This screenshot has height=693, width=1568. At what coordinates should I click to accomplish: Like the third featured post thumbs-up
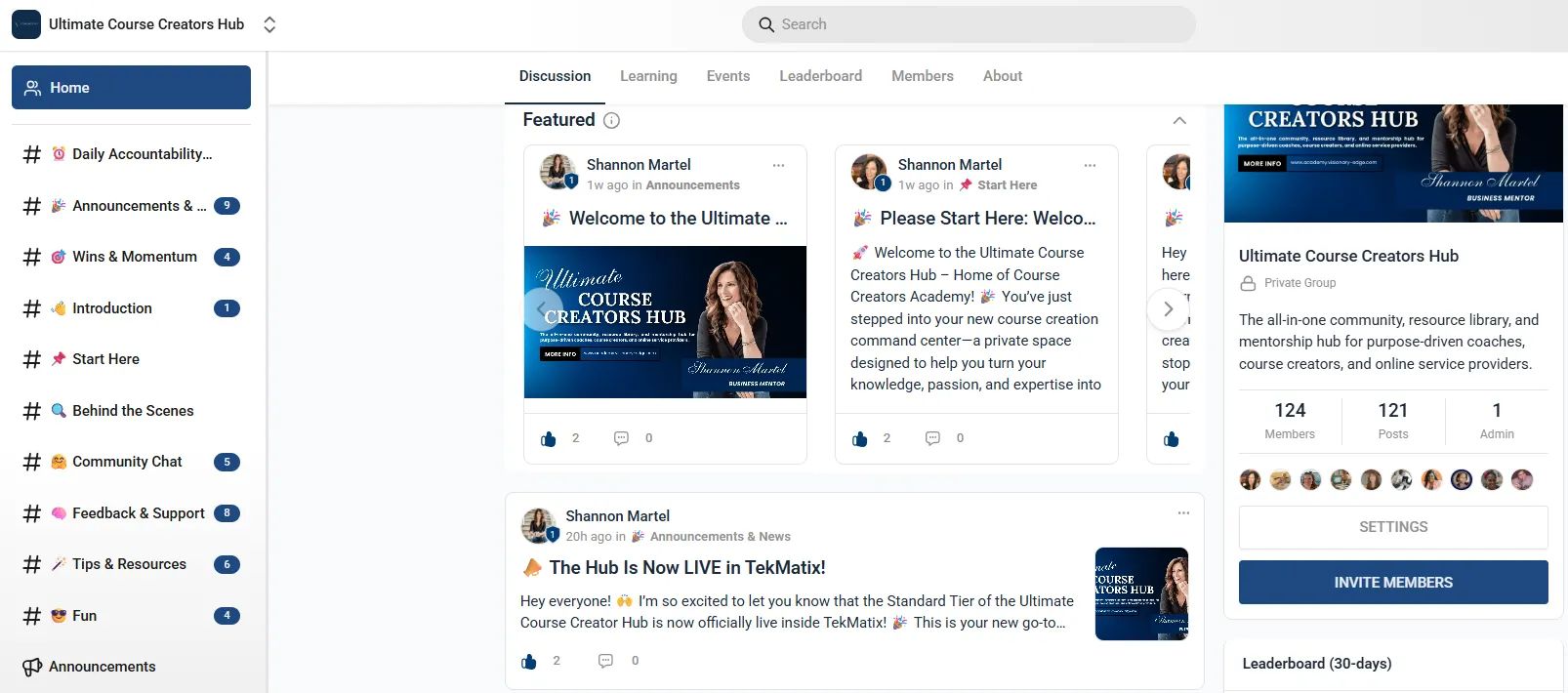point(1172,439)
